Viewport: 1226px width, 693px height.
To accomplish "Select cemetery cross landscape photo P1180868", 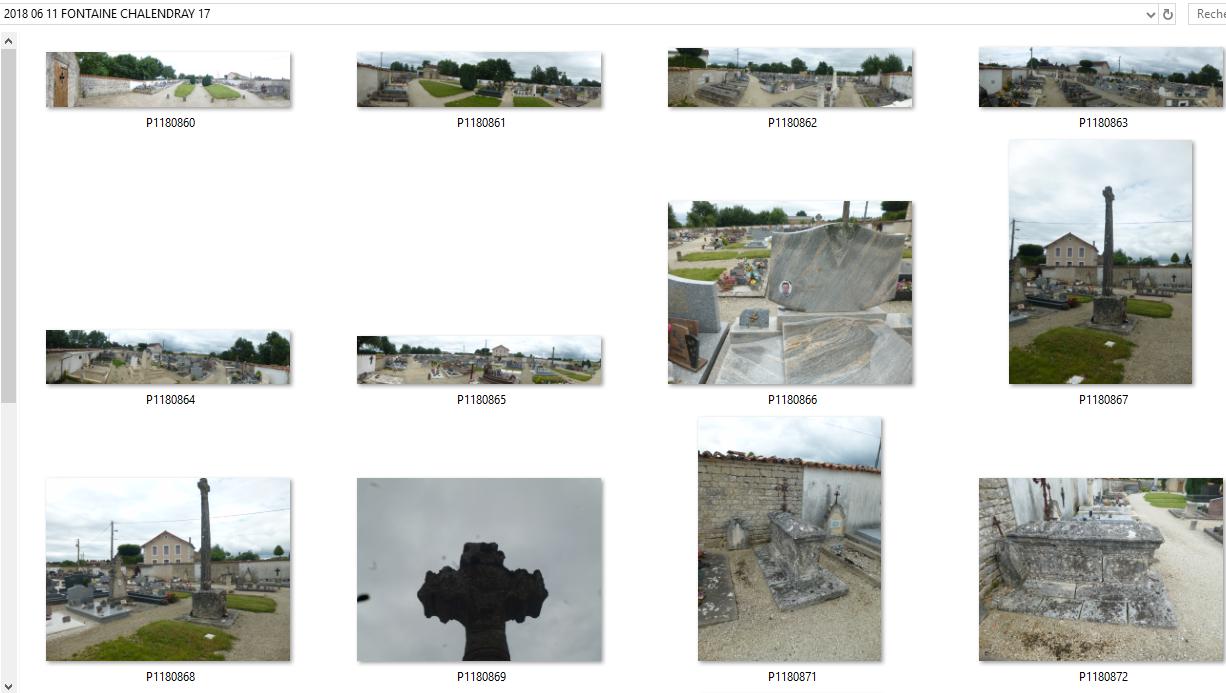I will coord(168,569).
